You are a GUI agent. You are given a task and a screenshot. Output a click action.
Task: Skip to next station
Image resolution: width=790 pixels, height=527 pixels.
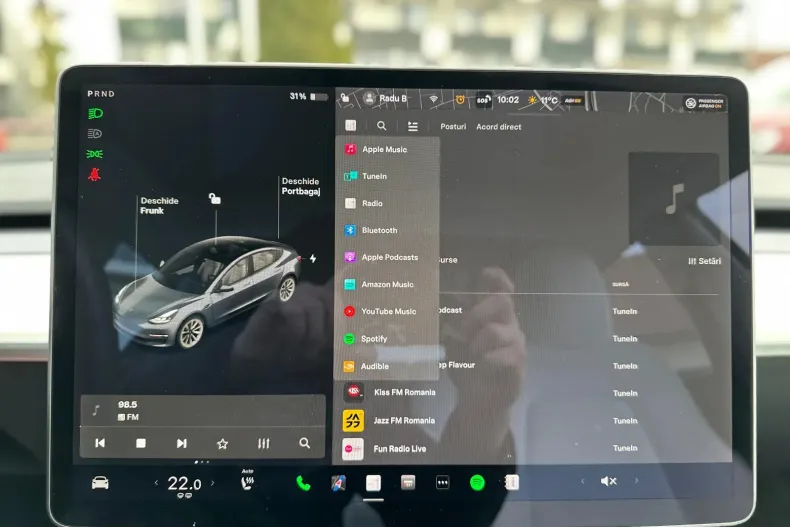[x=181, y=443]
